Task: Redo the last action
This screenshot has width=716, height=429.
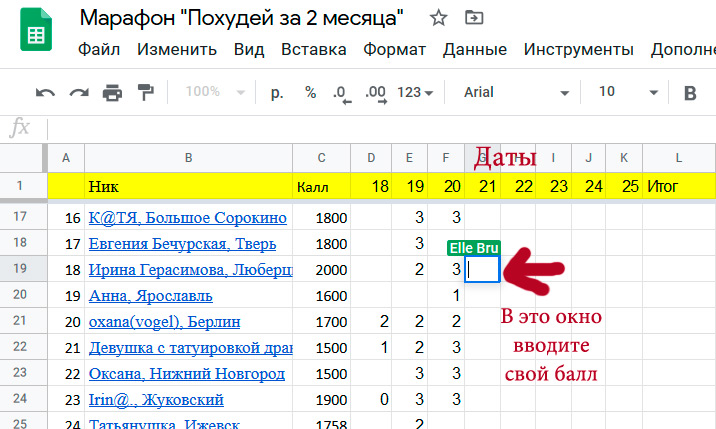Action: click(x=78, y=93)
